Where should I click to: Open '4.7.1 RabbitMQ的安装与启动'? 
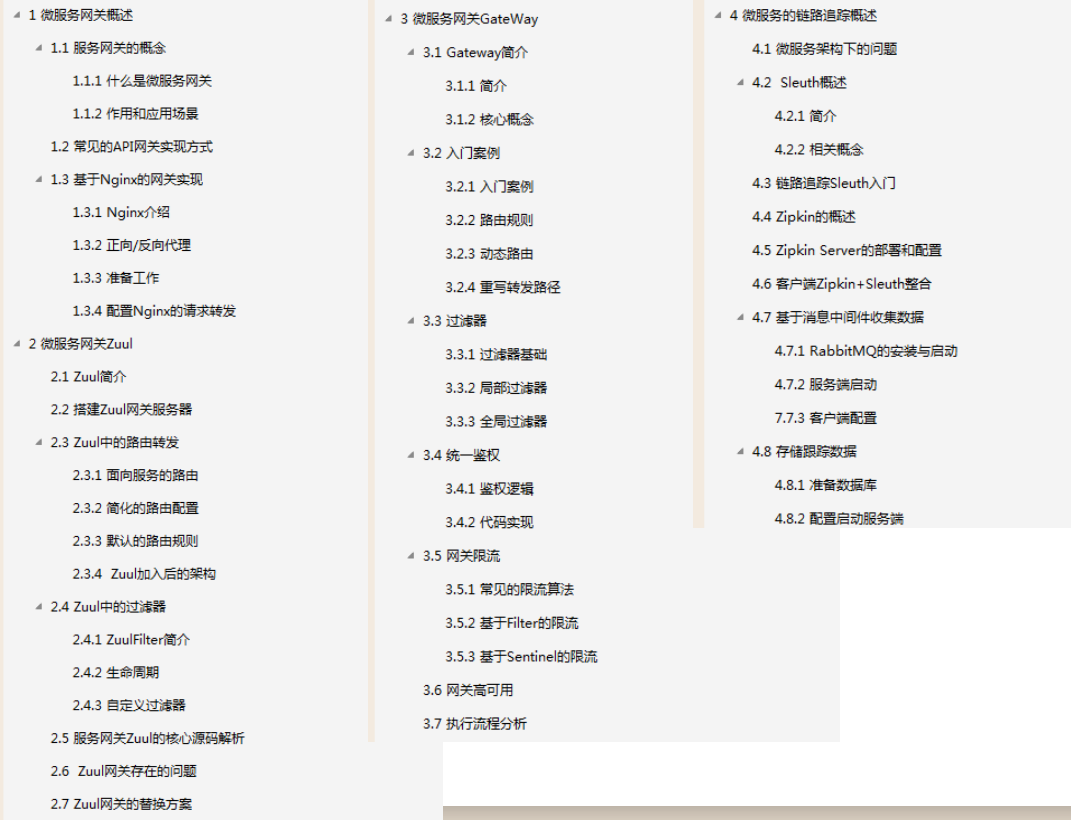click(866, 351)
